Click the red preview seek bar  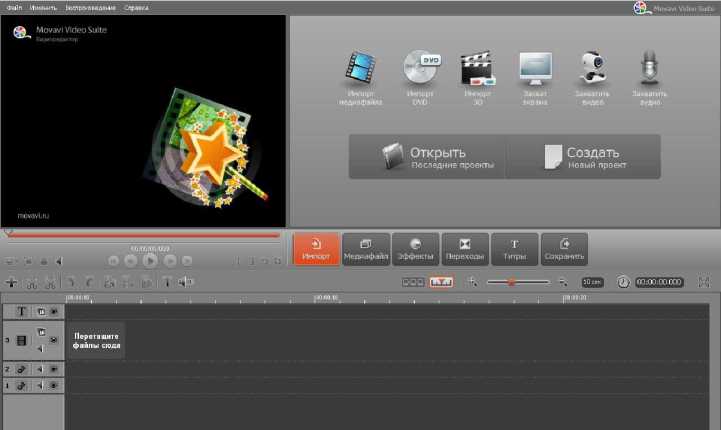coord(143,235)
